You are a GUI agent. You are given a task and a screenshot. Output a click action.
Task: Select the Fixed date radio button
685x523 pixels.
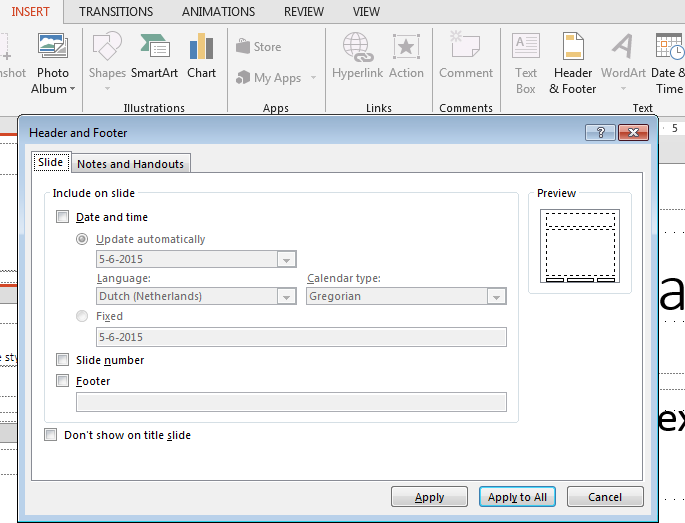(82, 316)
